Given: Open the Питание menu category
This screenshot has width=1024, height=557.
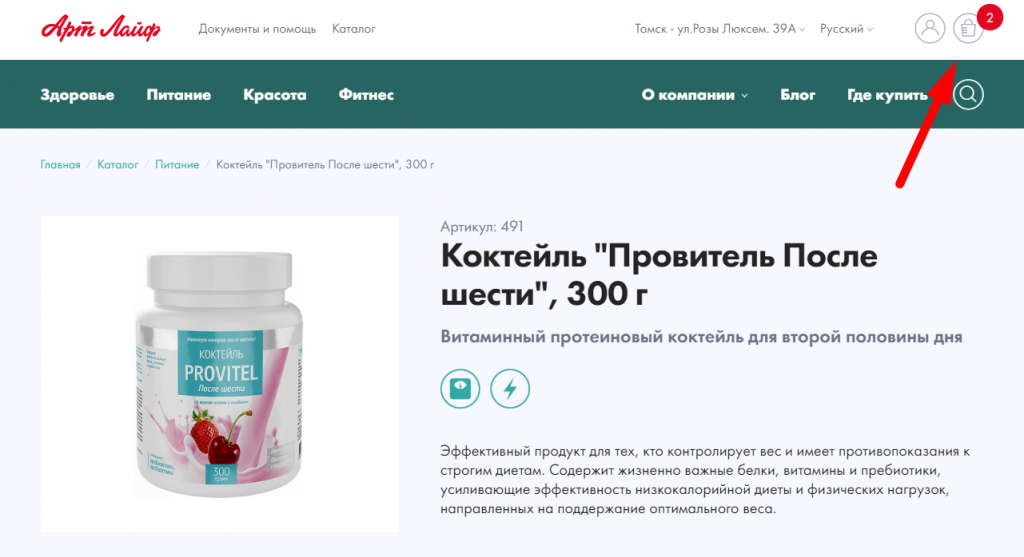Looking at the screenshot, I should pos(178,95).
